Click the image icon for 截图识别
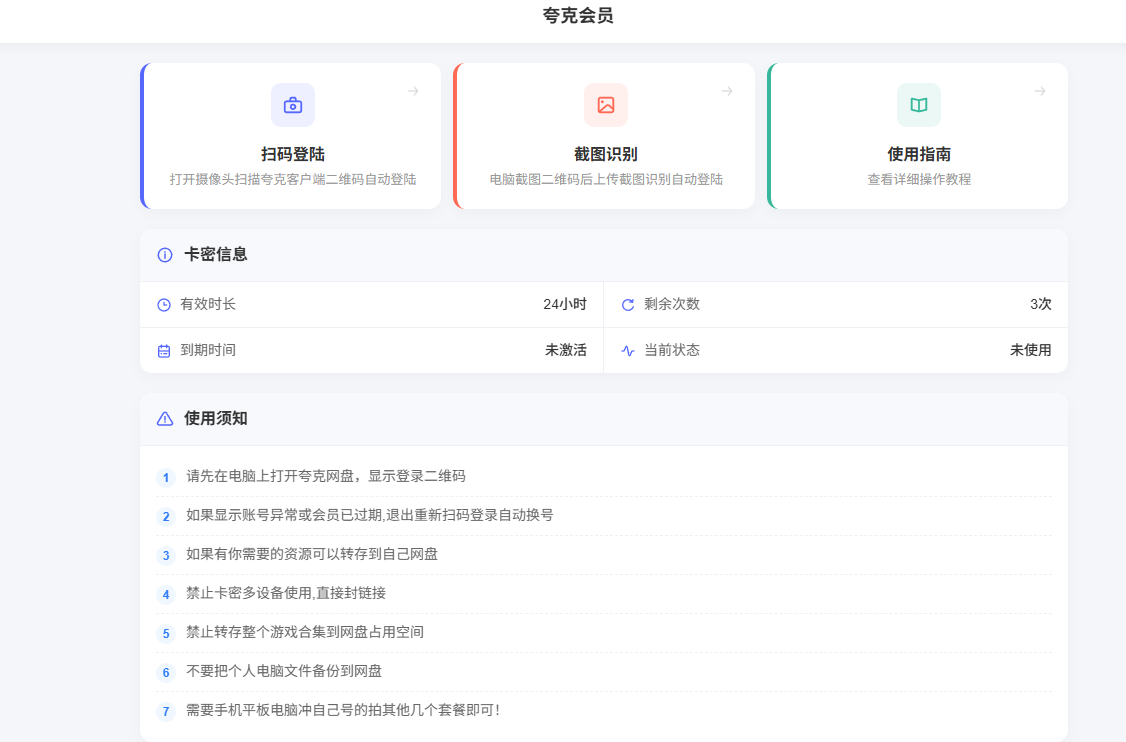The width and height of the screenshot is (1126, 742). 606,105
